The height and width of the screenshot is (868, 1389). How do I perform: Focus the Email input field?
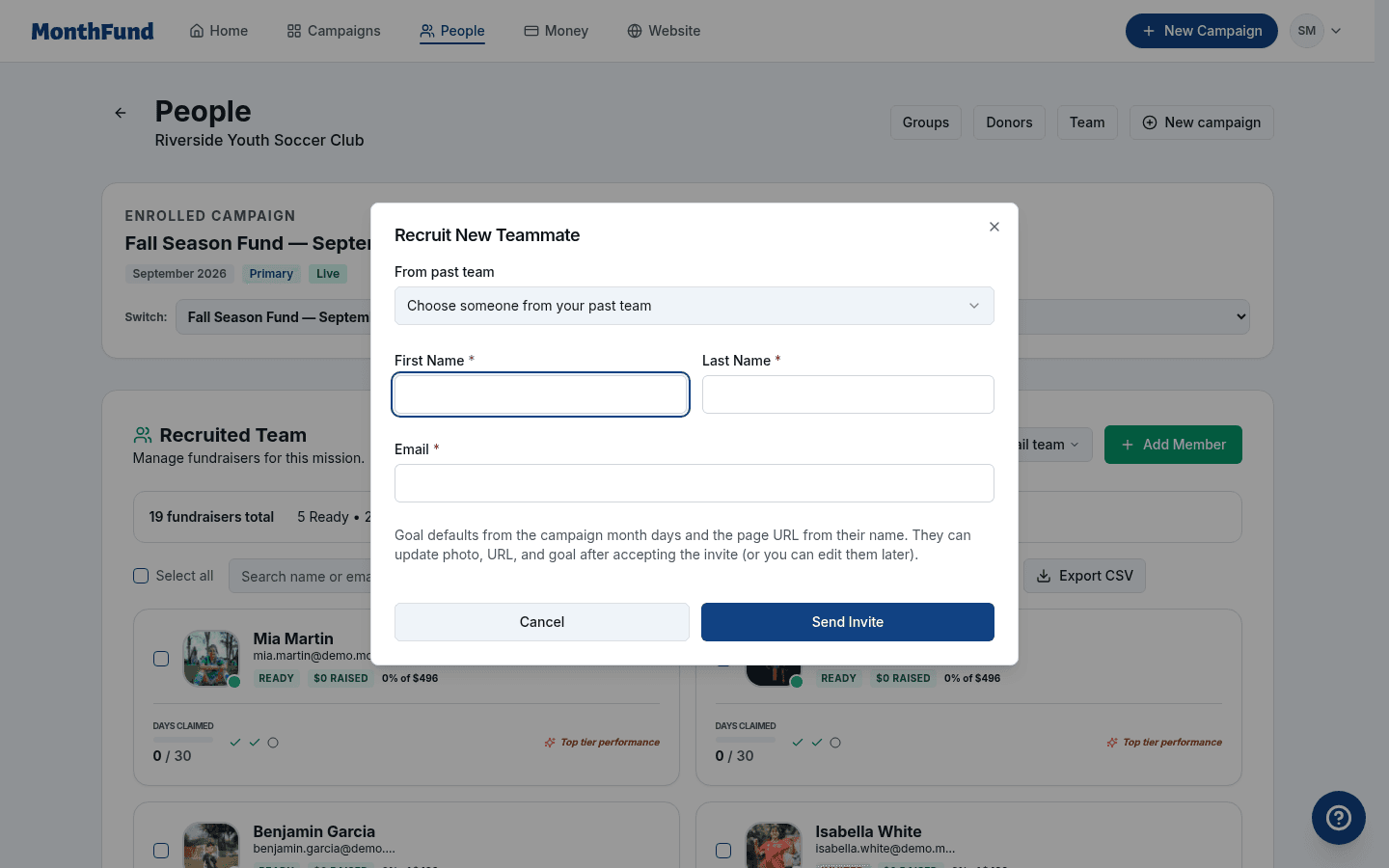pyautogui.click(x=694, y=483)
